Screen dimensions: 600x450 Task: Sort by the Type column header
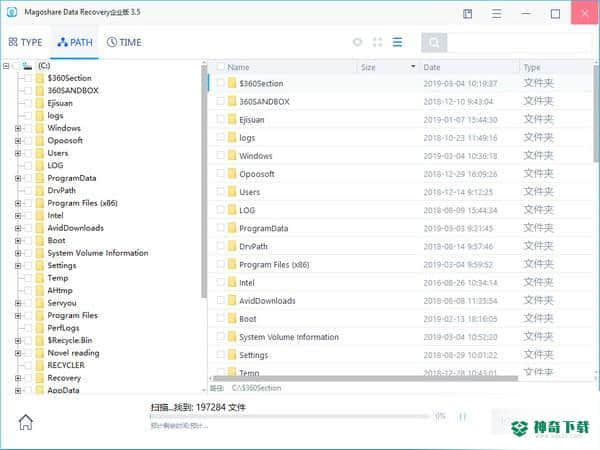[x=532, y=67]
